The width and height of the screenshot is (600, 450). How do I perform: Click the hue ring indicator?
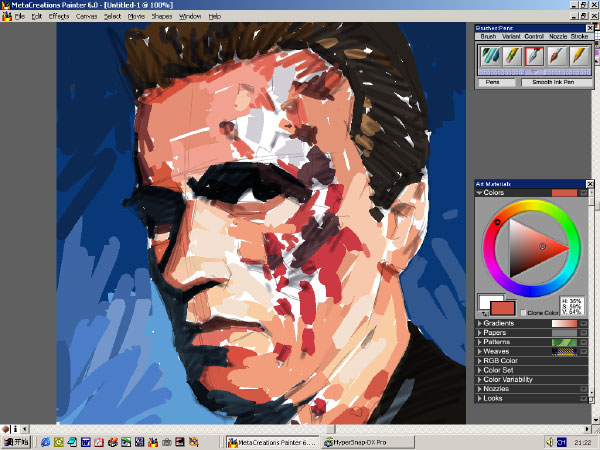(497, 222)
